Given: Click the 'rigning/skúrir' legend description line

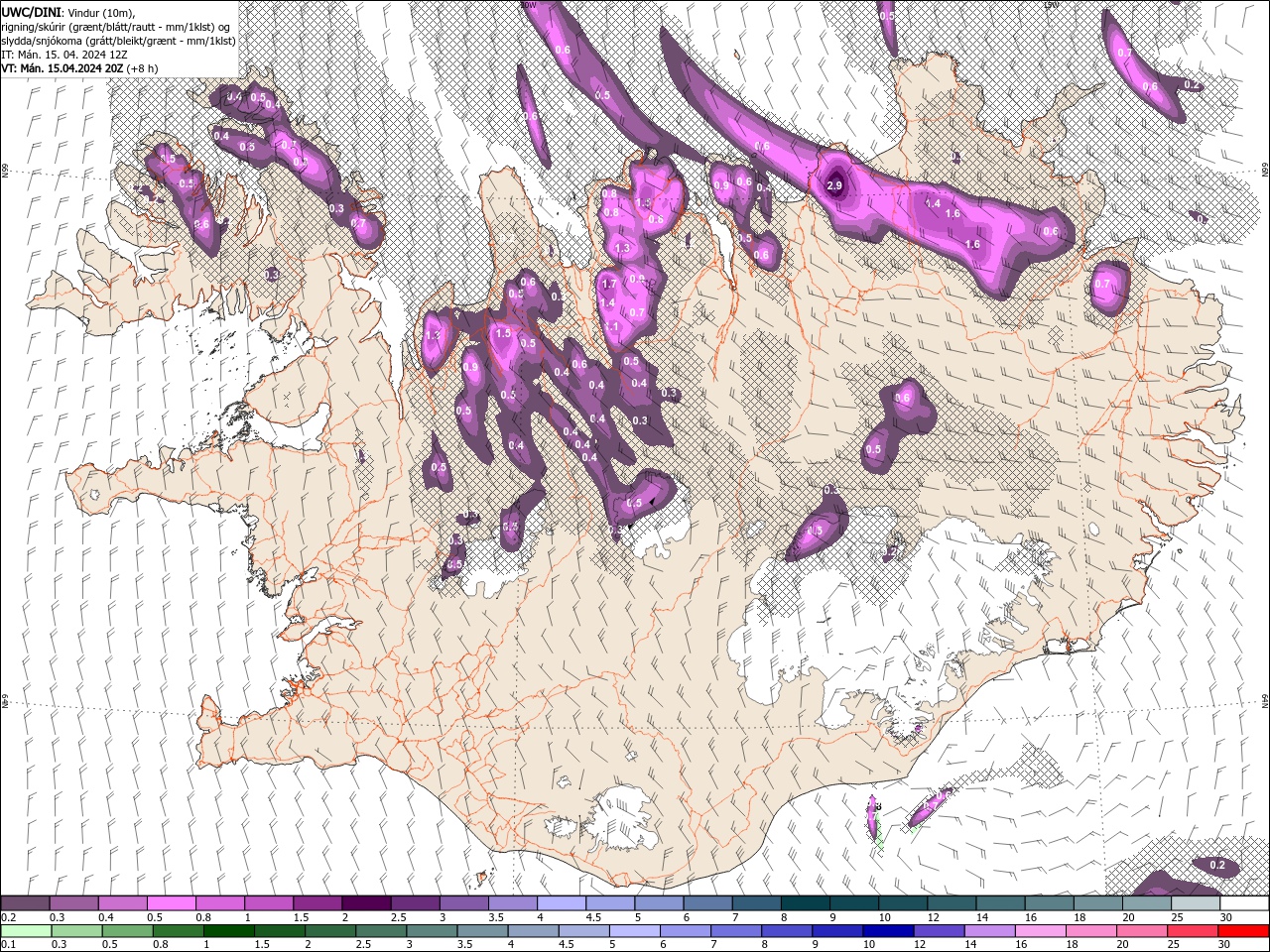Looking at the screenshot, I should (x=117, y=26).
